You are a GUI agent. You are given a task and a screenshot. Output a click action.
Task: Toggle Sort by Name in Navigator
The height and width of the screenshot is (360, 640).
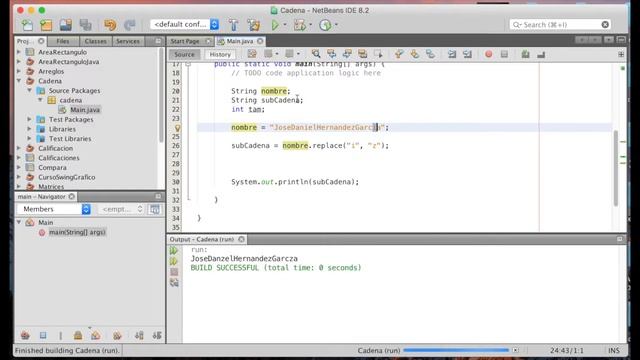[139, 336]
